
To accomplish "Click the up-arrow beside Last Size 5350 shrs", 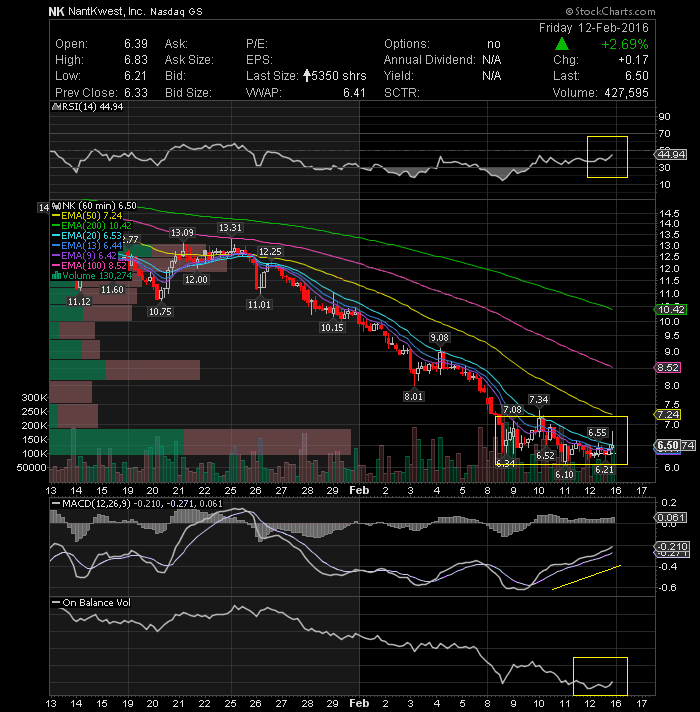I will (x=307, y=75).
